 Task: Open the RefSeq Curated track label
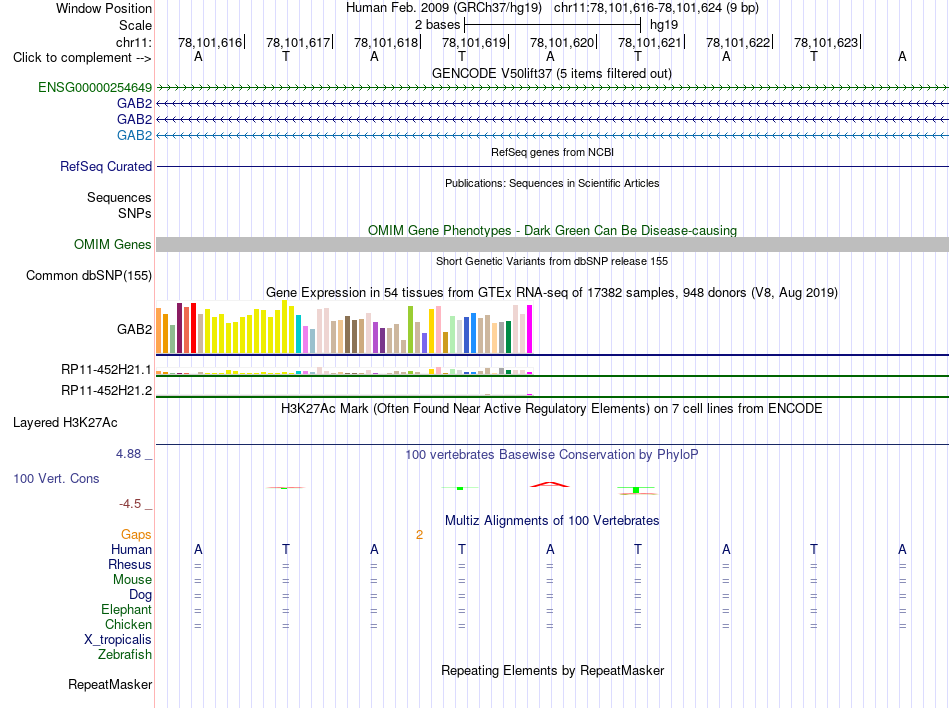click(106, 167)
